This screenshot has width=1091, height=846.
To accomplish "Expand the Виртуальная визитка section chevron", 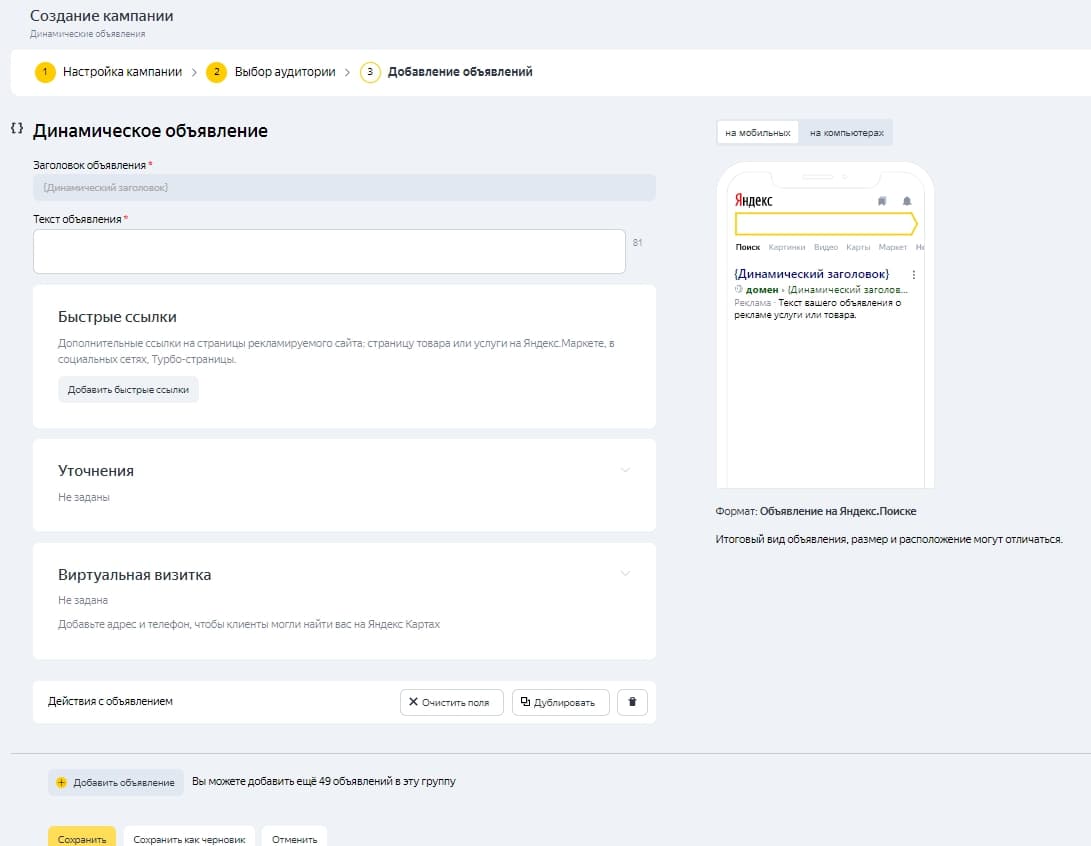I will tap(626, 574).
